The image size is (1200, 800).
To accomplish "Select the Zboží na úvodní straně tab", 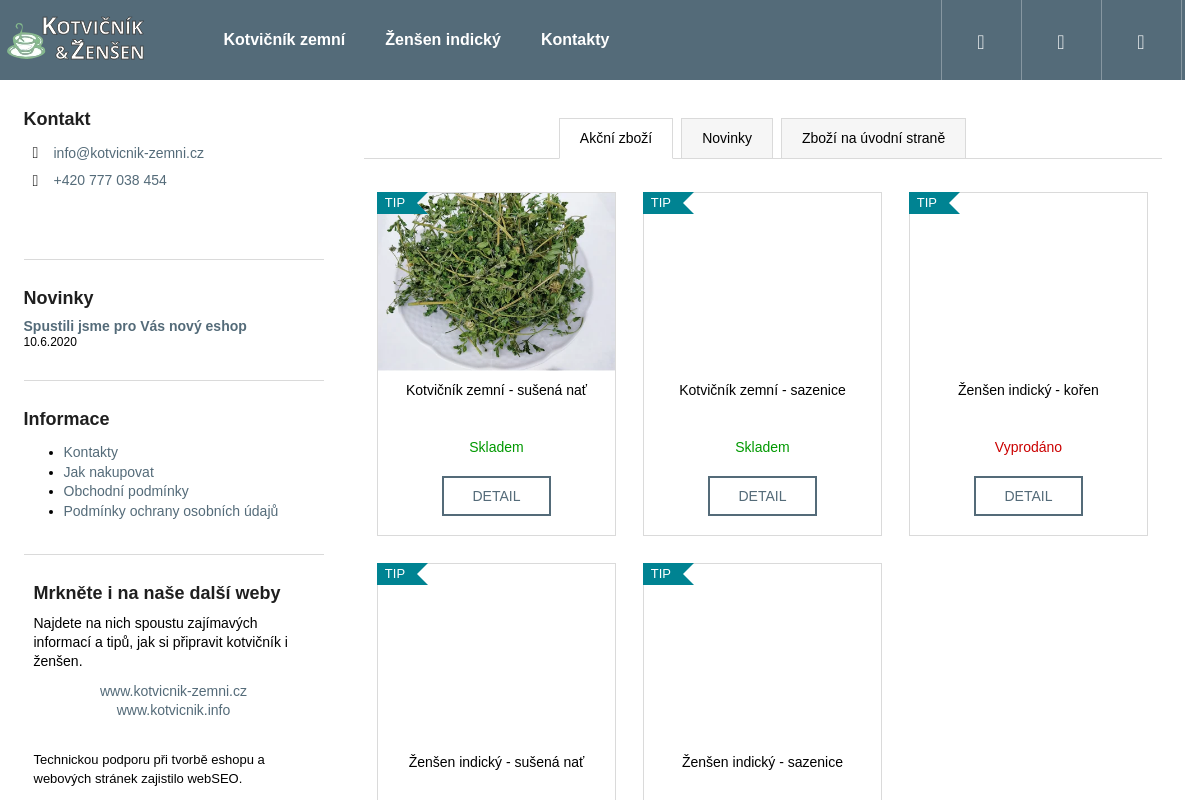I will coord(873,138).
